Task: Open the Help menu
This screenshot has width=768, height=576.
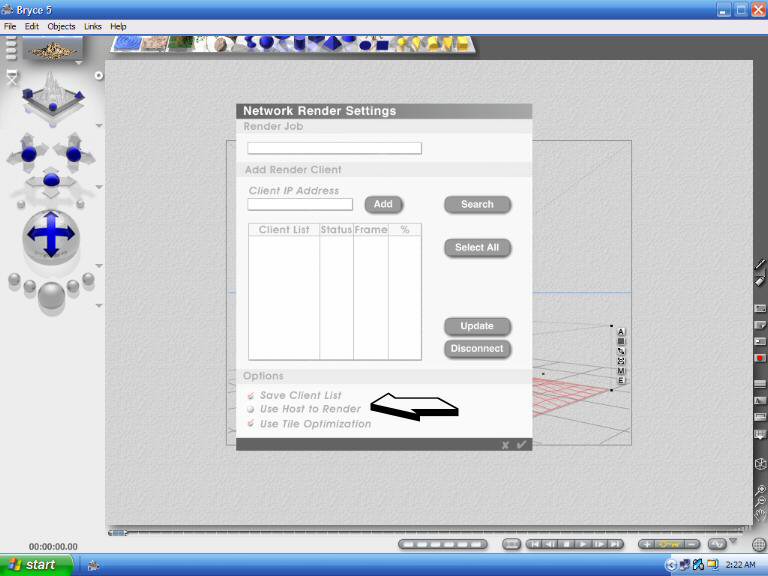Action: click(x=118, y=26)
